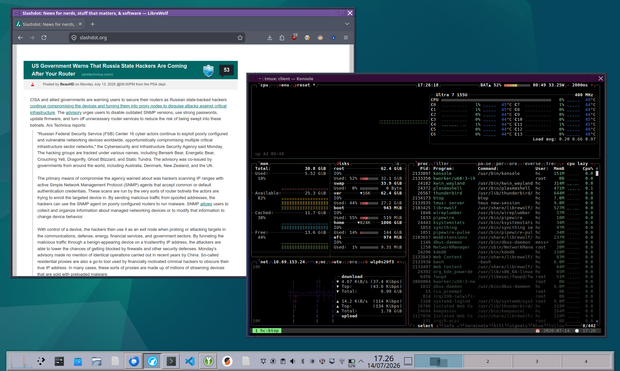Select plasmashell process row
The height and width of the screenshot is (371, 620).
(x=502, y=188)
